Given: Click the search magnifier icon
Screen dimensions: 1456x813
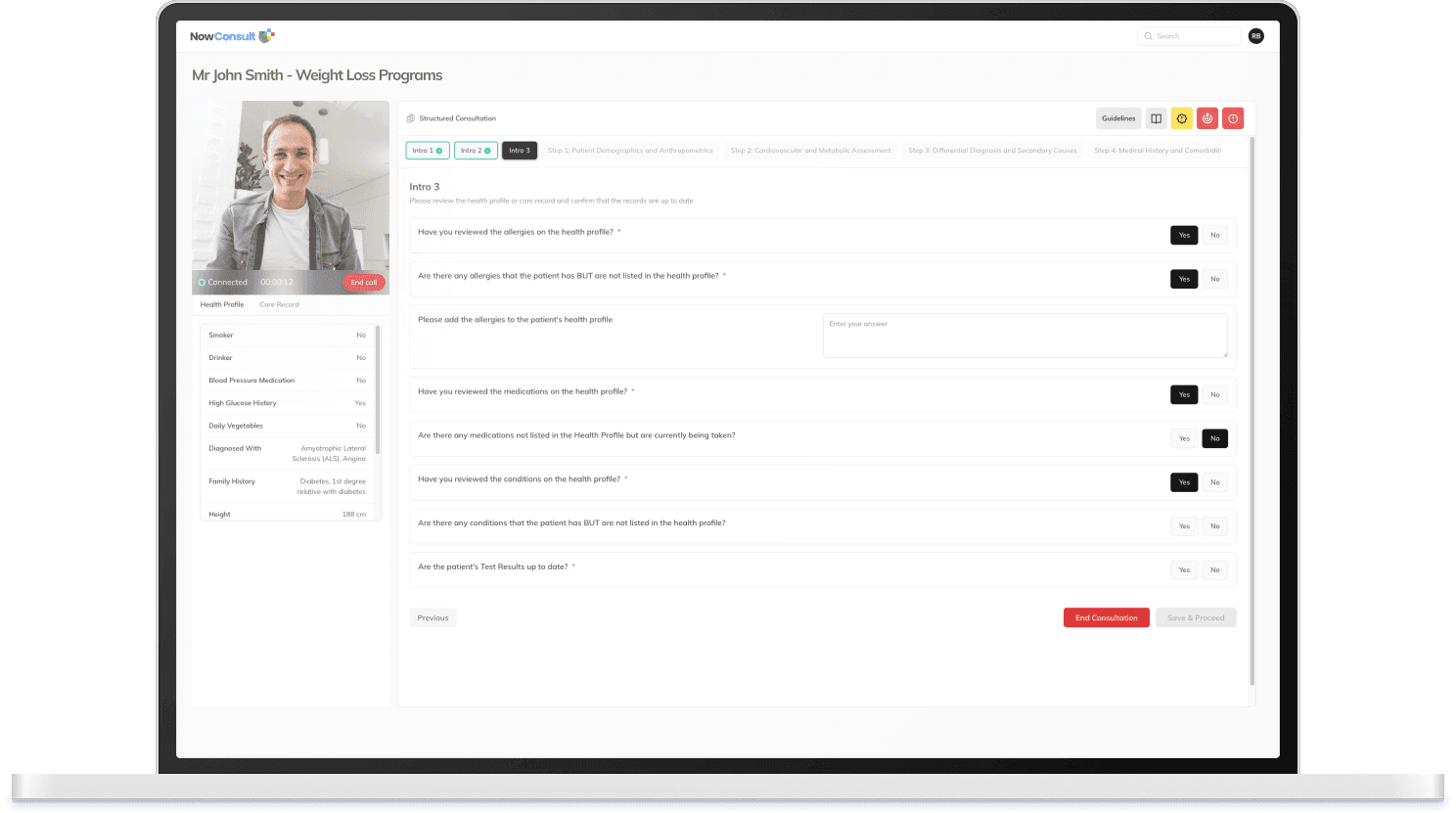Looking at the screenshot, I should point(1148,36).
